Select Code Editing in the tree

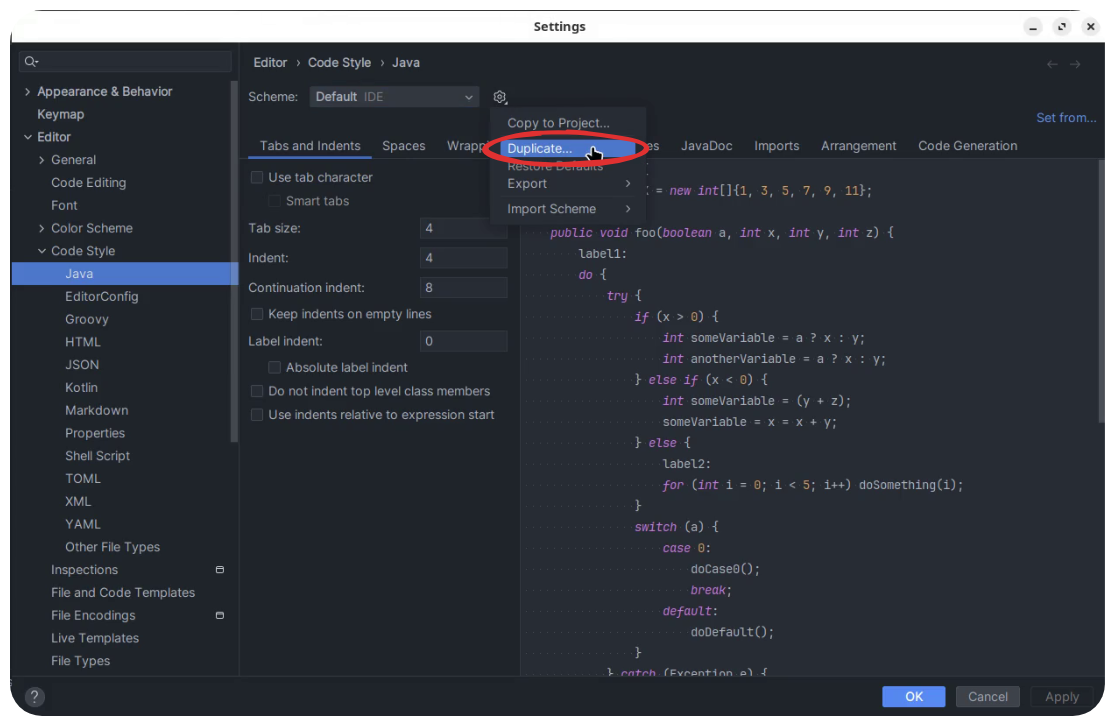88,183
